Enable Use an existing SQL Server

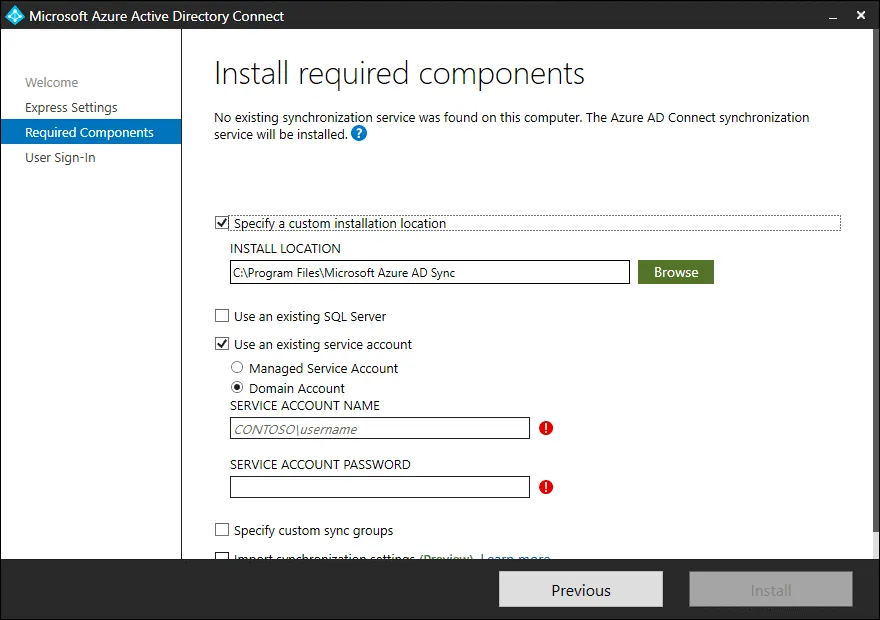(222, 316)
